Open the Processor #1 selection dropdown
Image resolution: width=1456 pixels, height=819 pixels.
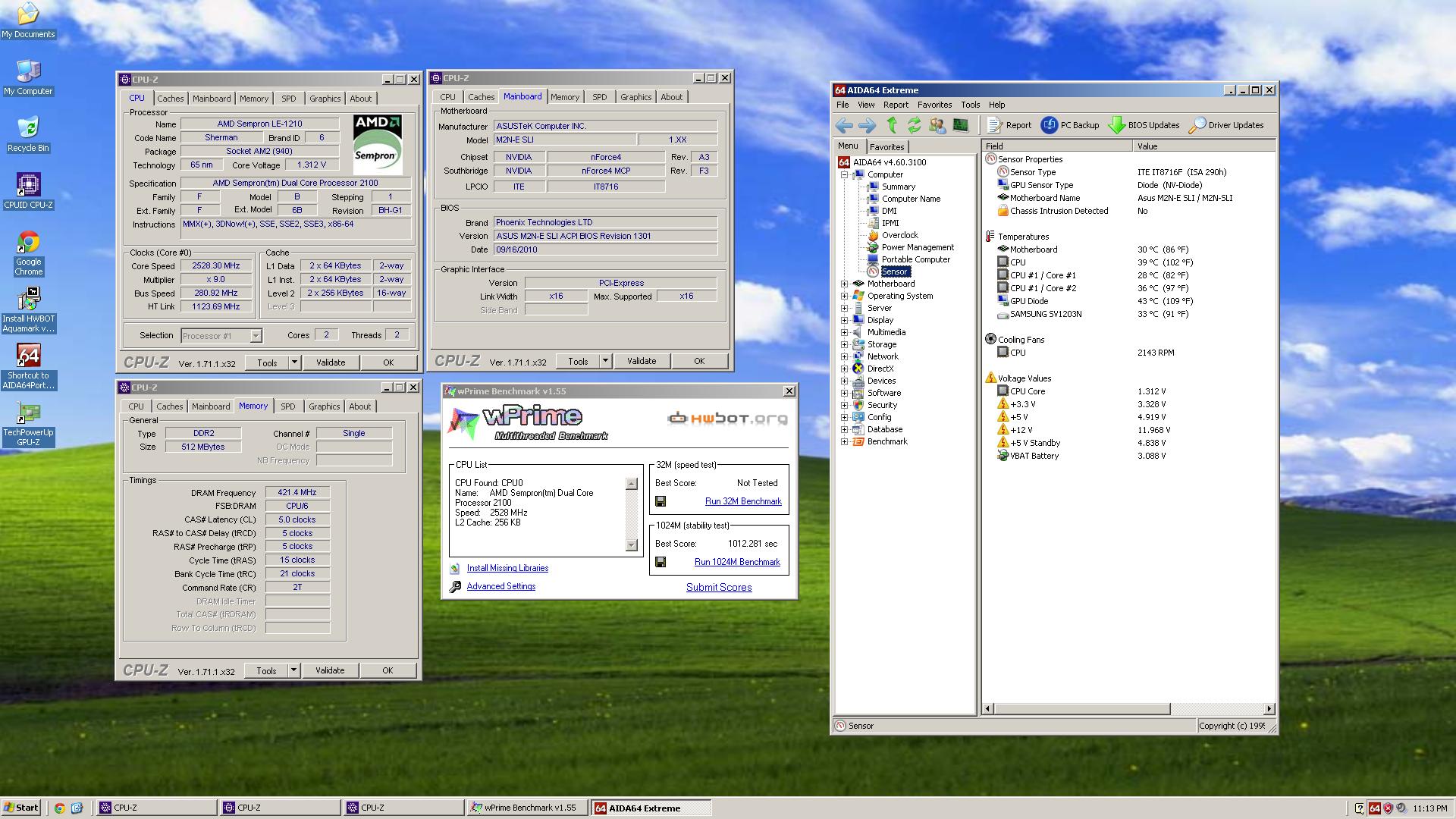(256, 335)
